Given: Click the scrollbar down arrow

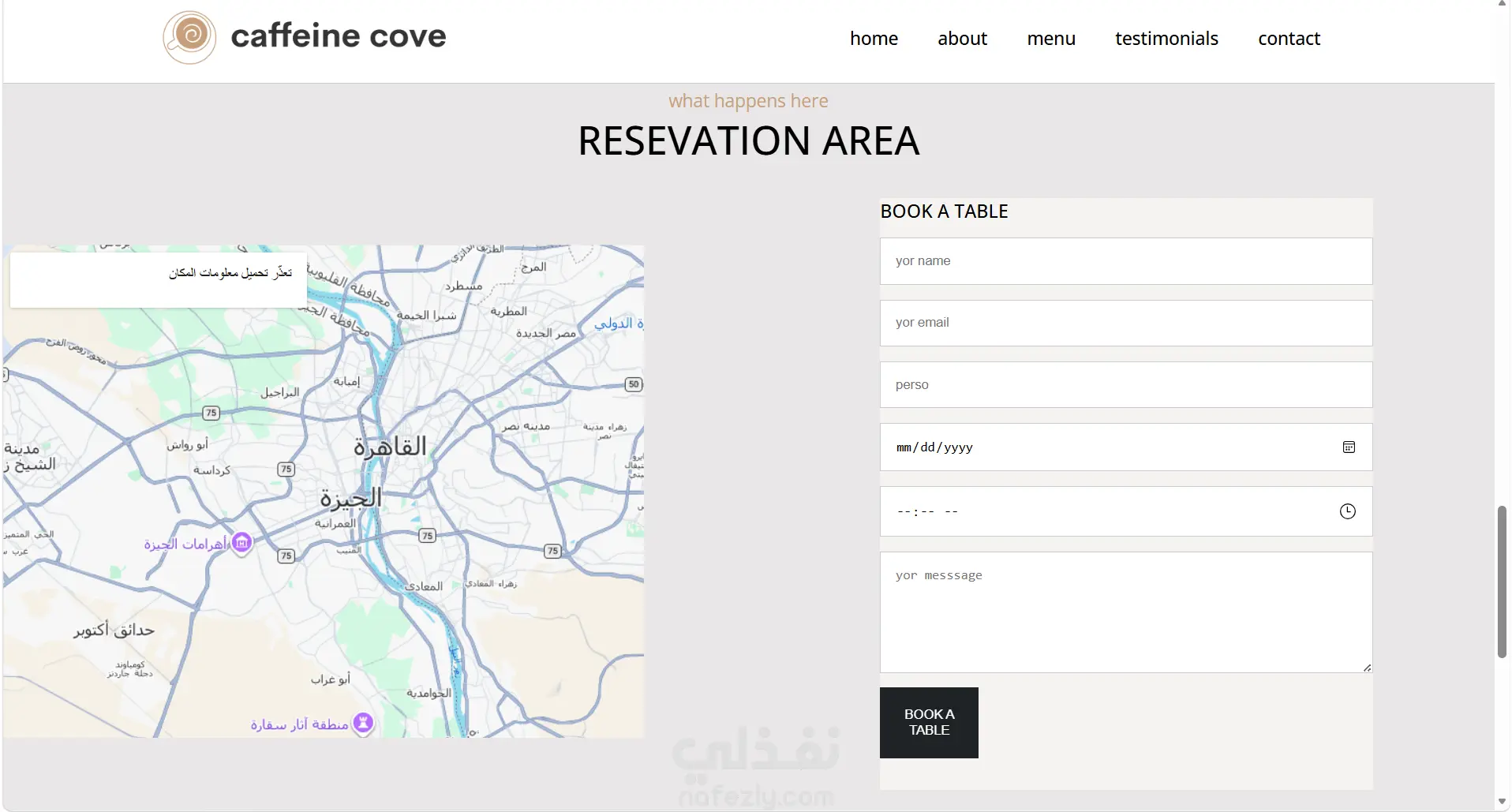Looking at the screenshot, I should (x=1503, y=803).
